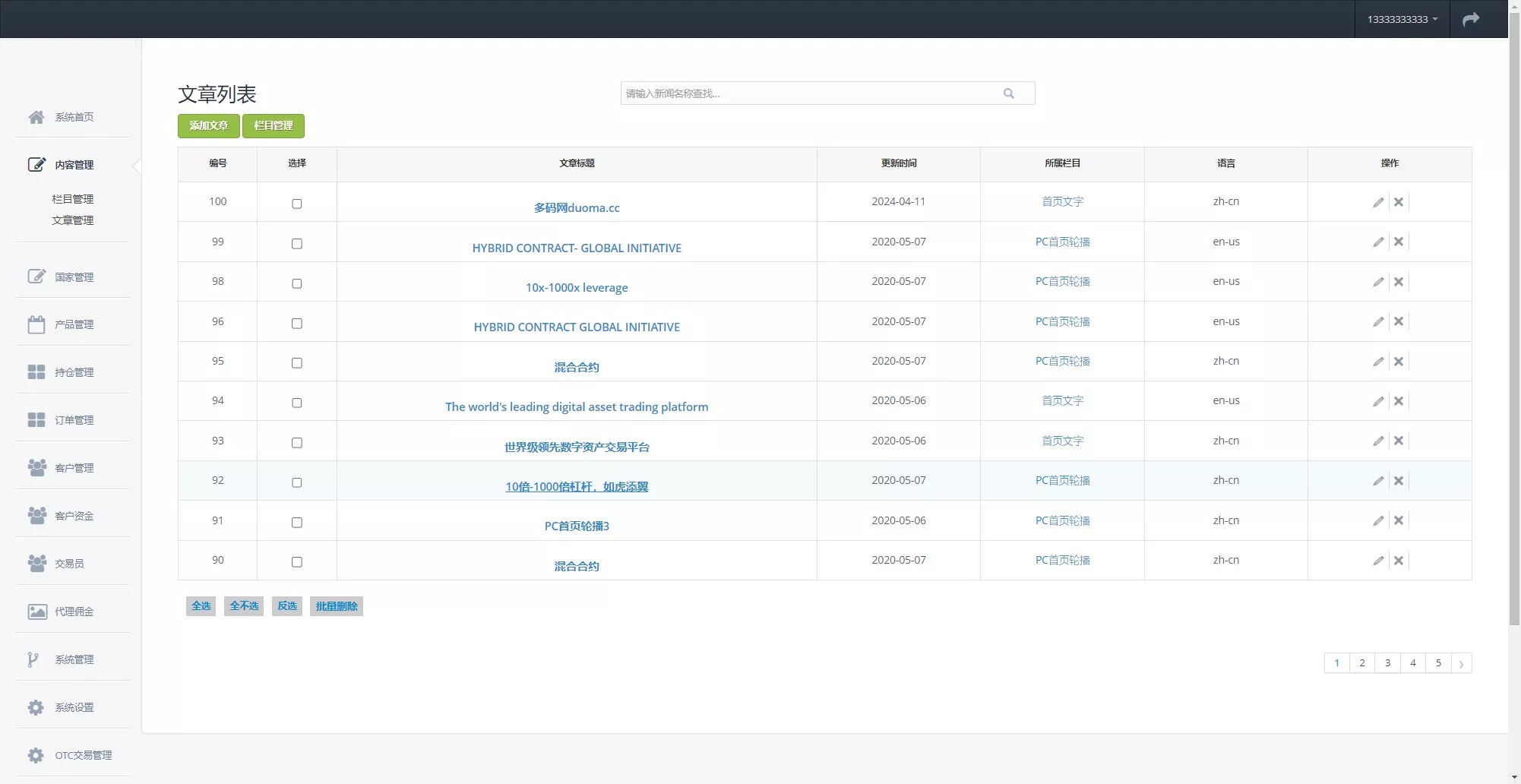The image size is (1521, 784).
Task: Check the box for article 92
Action: (x=297, y=482)
